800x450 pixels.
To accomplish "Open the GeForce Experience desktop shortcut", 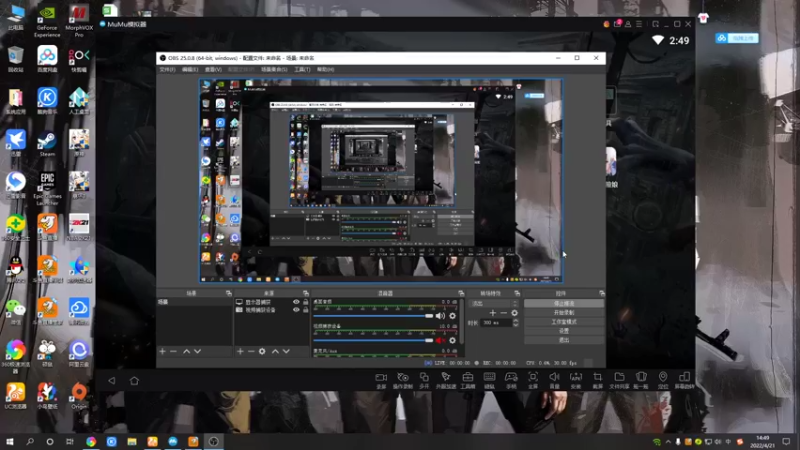I will tap(47, 21).
